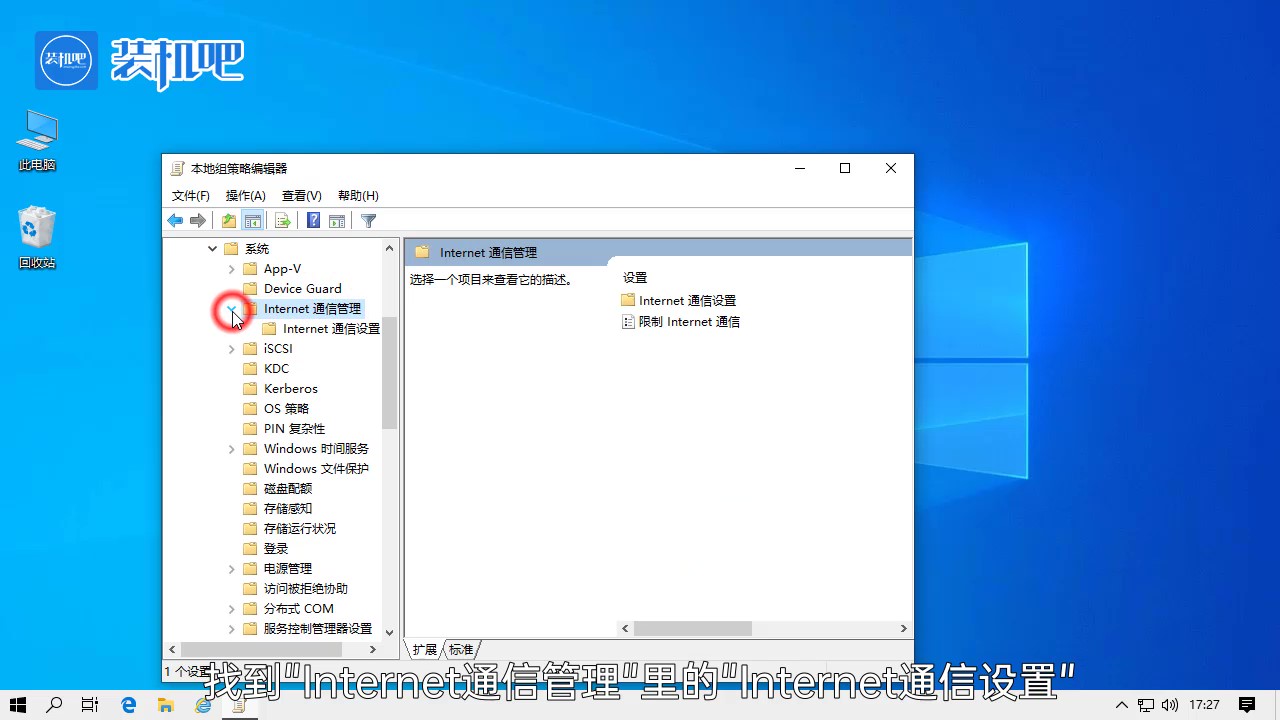
Task: Select the Up one level folder icon
Action: 227,220
